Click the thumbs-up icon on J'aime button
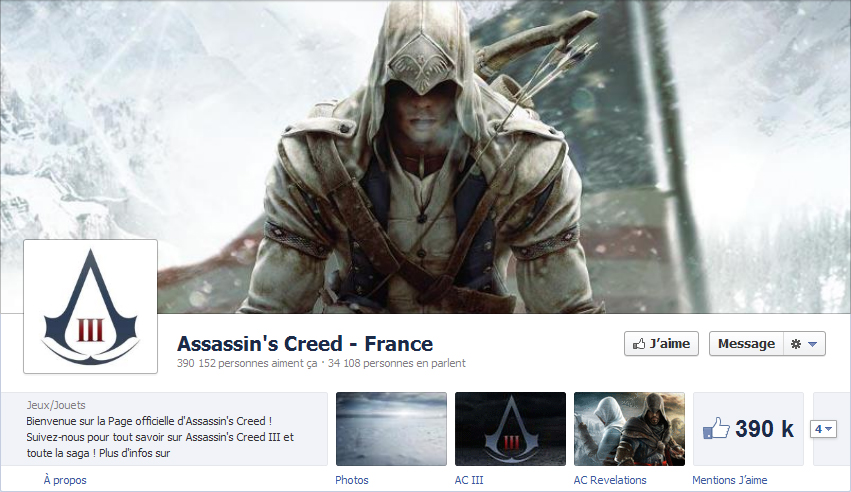The height and width of the screenshot is (492, 851). pyautogui.click(x=639, y=344)
